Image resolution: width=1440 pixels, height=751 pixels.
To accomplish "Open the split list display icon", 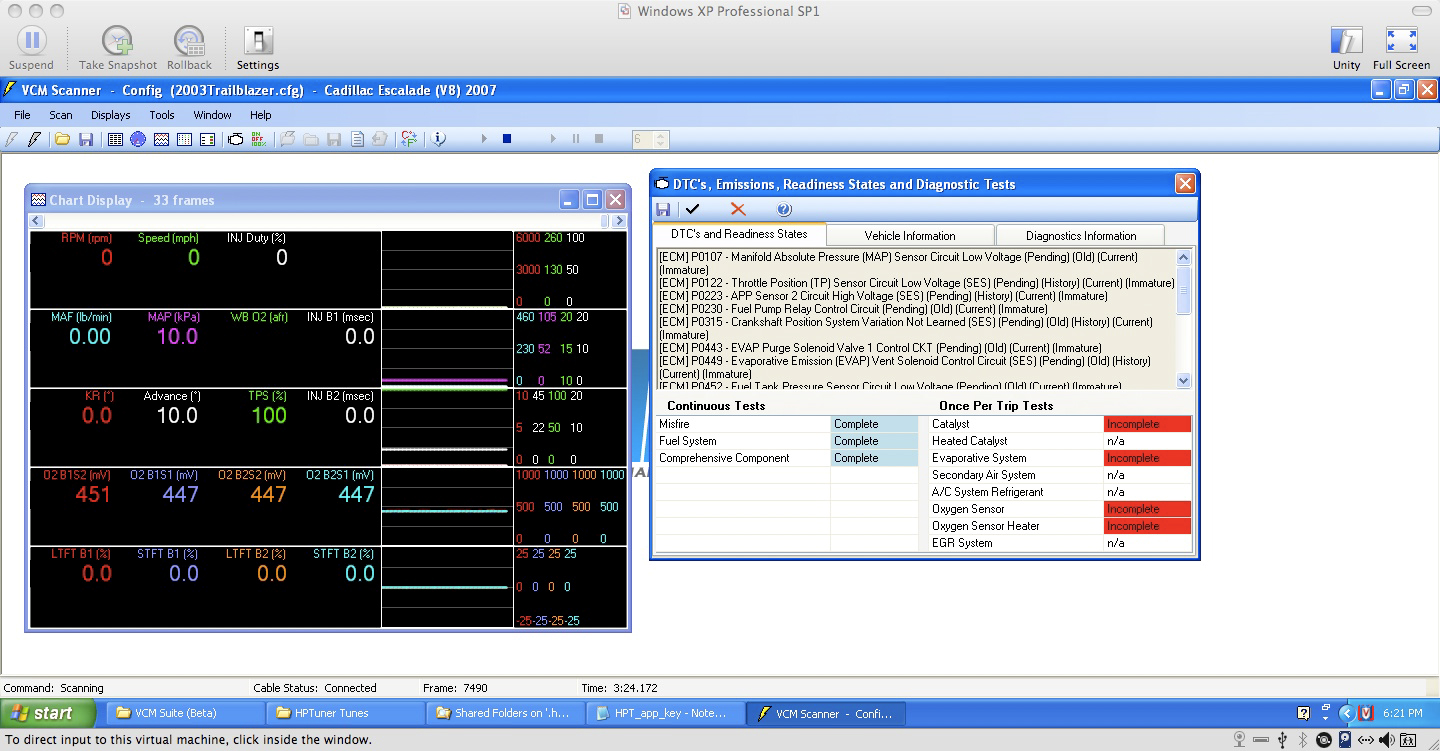I will 208,139.
